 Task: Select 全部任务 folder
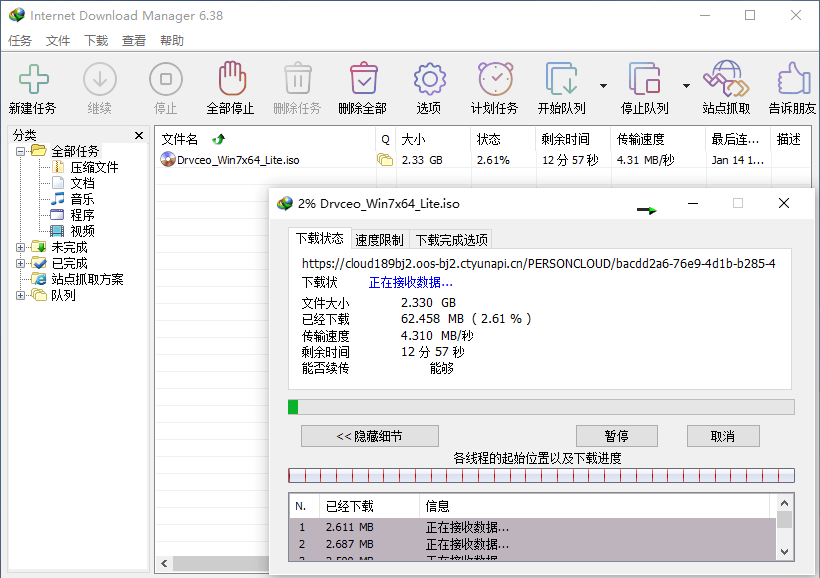tap(75, 151)
